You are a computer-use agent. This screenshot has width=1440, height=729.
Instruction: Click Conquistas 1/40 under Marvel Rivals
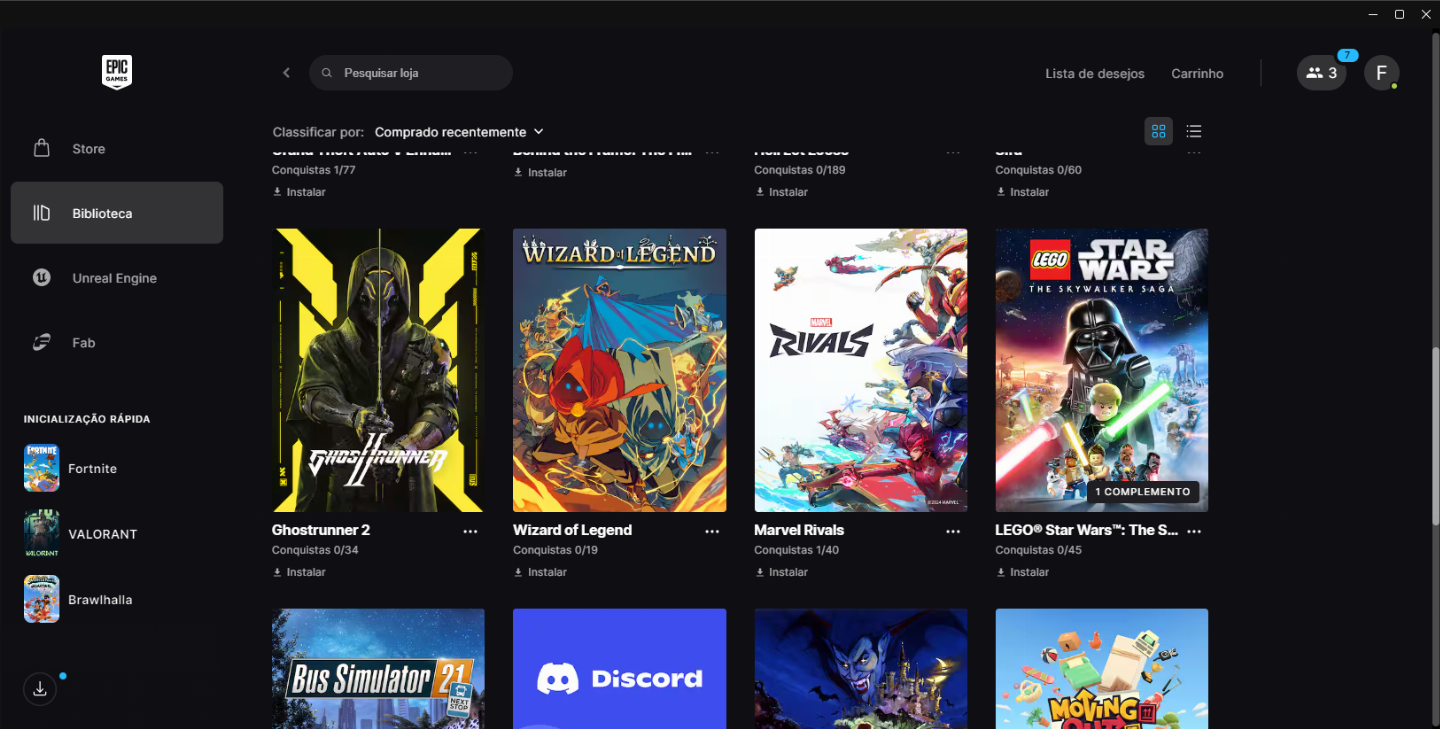pyautogui.click(x=797, y=550)
